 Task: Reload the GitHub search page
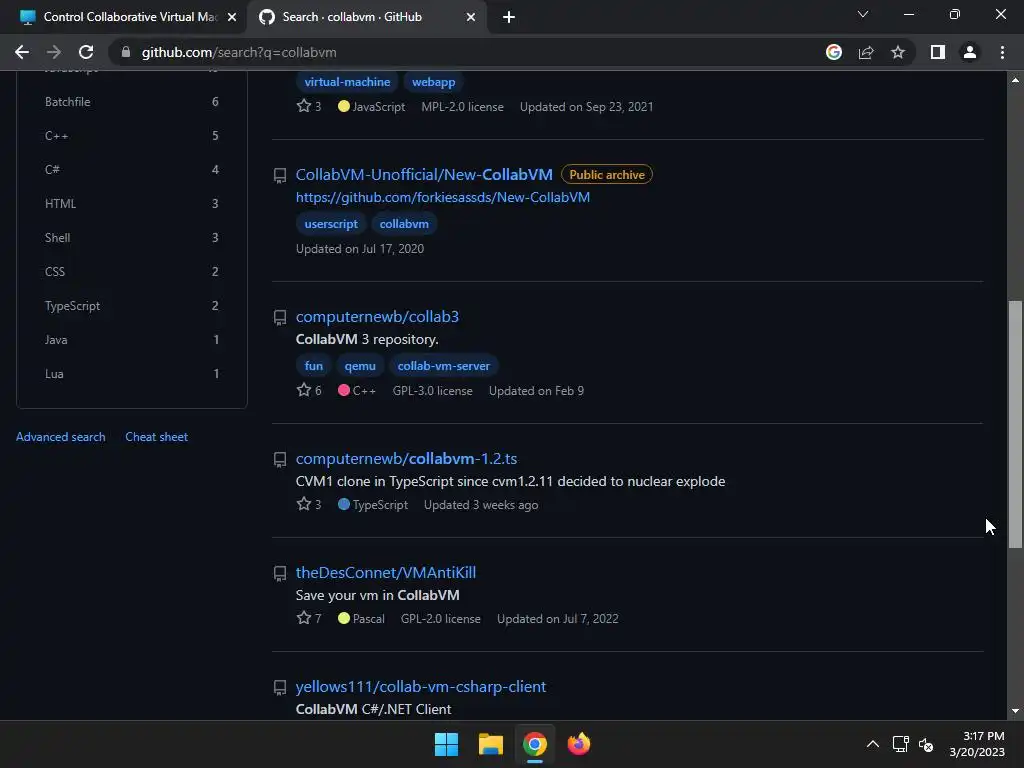[x=86, y=52]
